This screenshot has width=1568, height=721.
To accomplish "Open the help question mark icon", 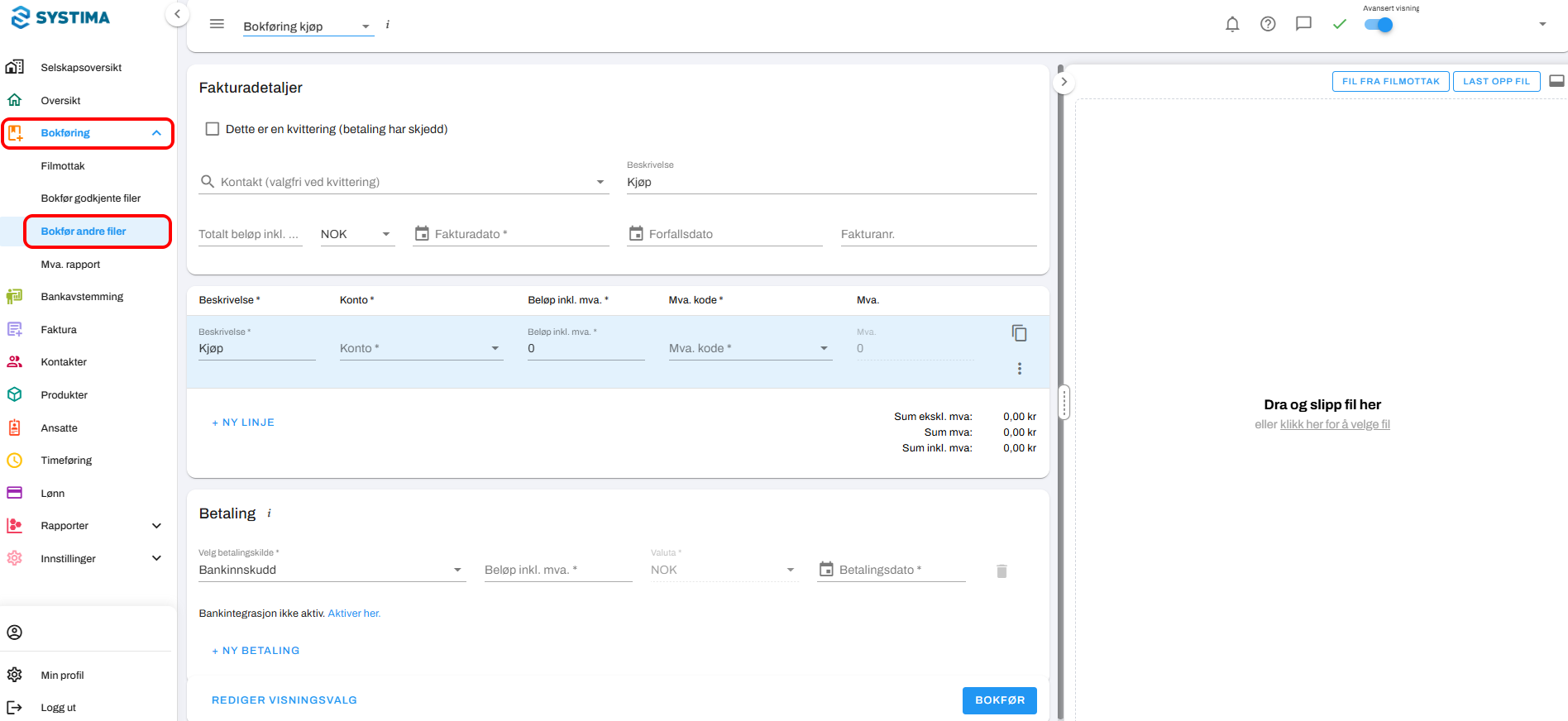I will click(x=1268, y=24).
